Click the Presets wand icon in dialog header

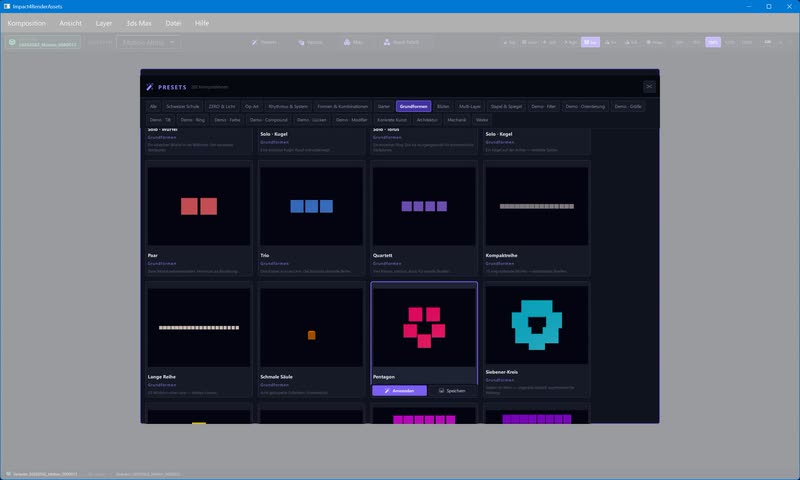pos(149,87)
